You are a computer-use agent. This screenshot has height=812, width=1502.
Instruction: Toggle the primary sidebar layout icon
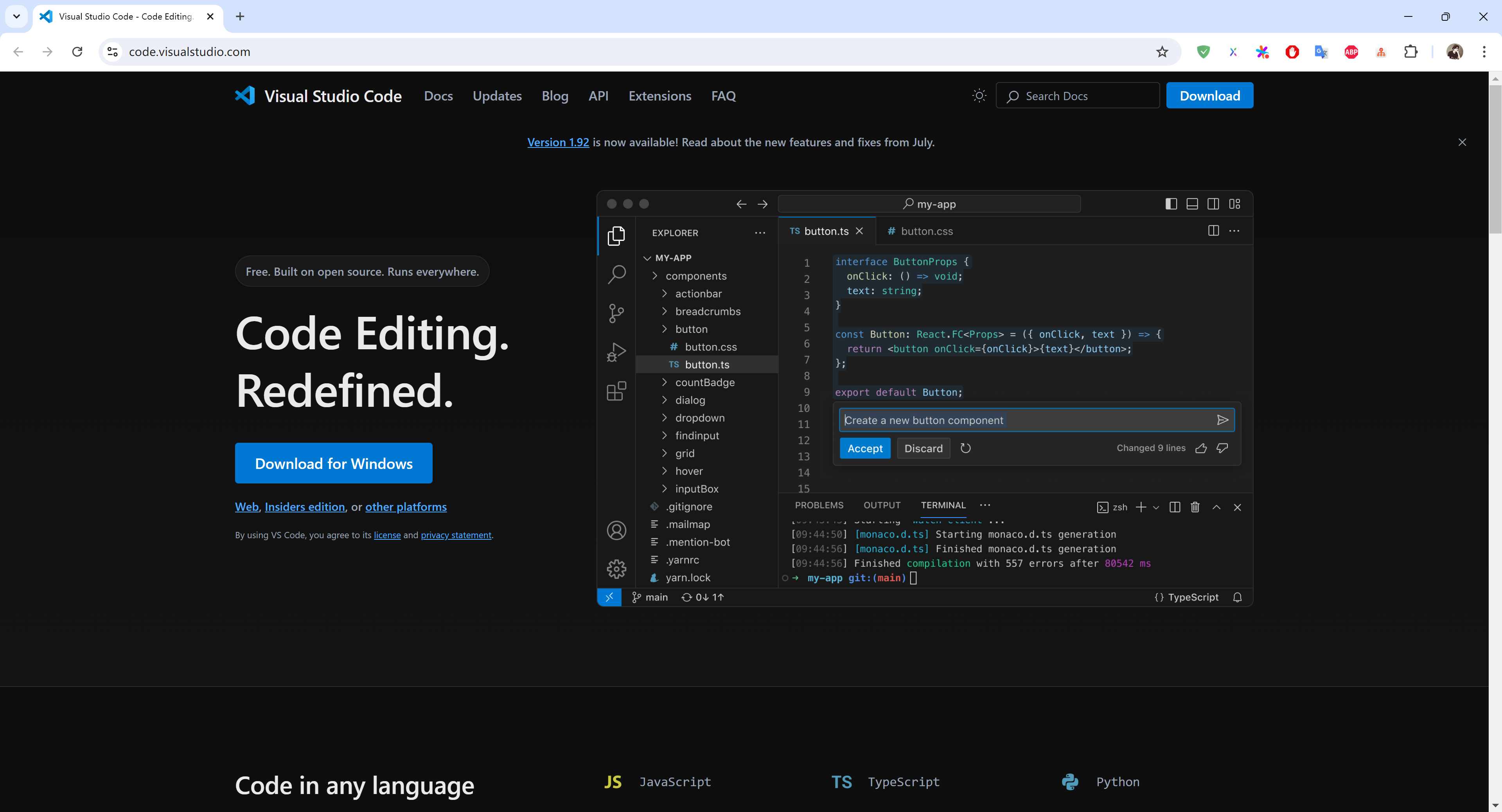click(x=1171, y=204)
